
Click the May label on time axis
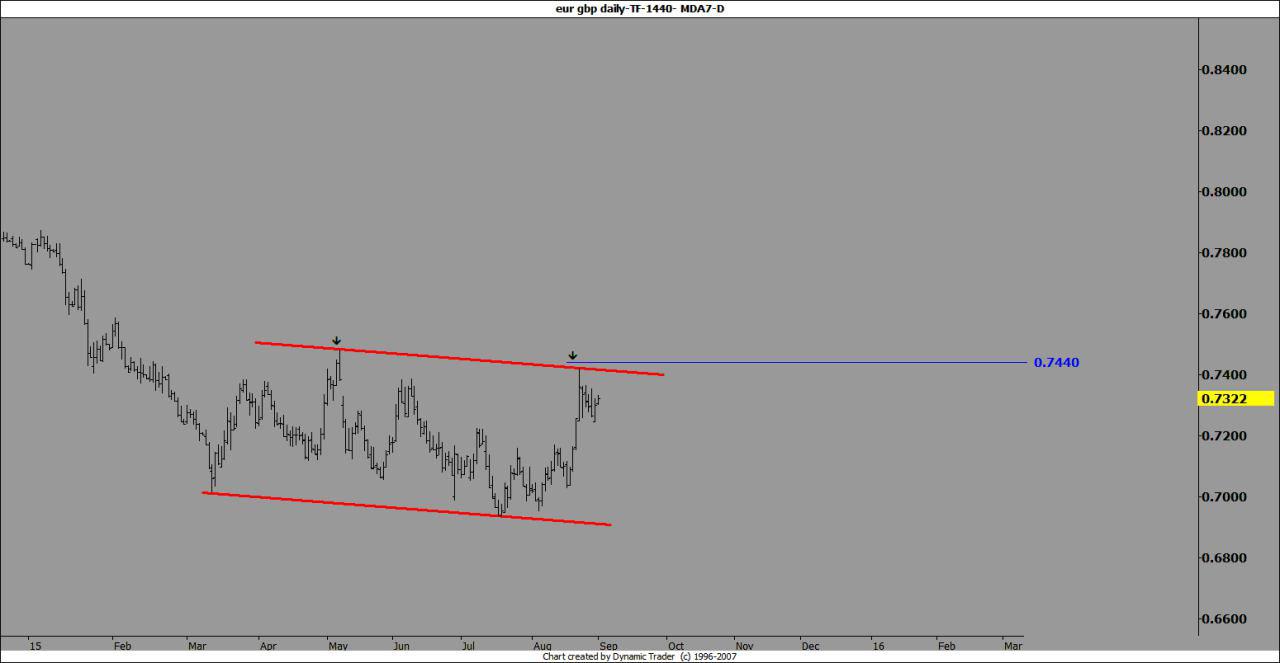338,646
